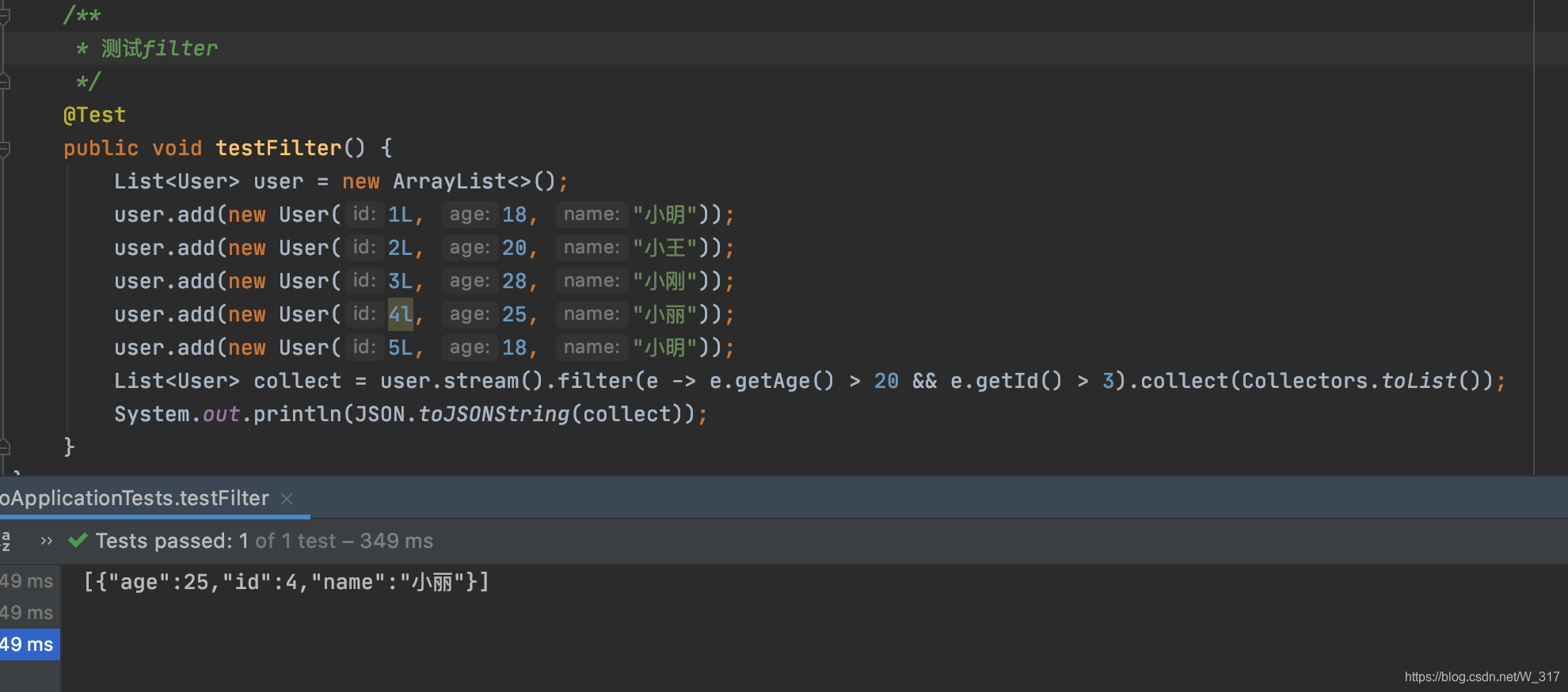Select the highlighted 49 ms test row
Viewport: 1568px width, 692px height.
click(29, 644)
